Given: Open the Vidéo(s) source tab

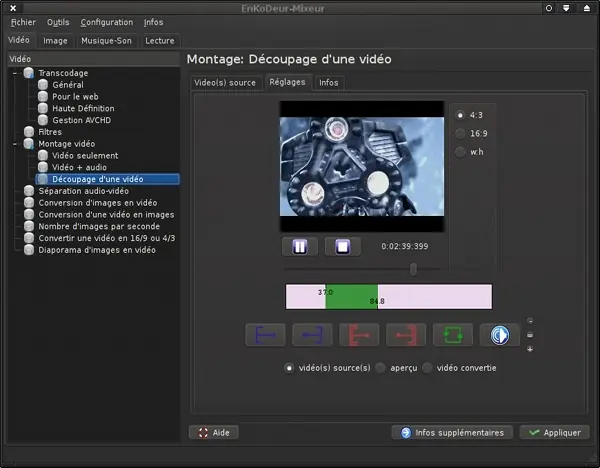Looking at the screenshot, I should tap(225, 83).
